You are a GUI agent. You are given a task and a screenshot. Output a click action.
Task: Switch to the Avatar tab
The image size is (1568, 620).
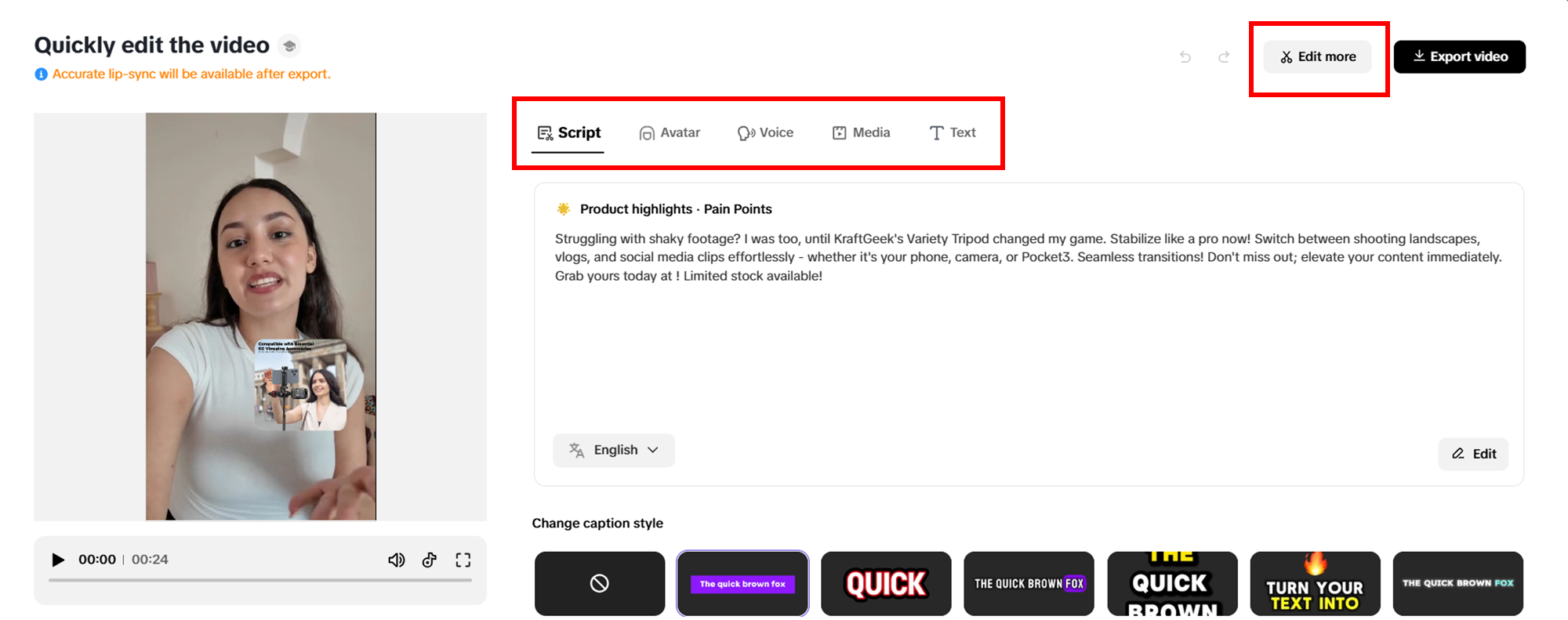[670, 133]
